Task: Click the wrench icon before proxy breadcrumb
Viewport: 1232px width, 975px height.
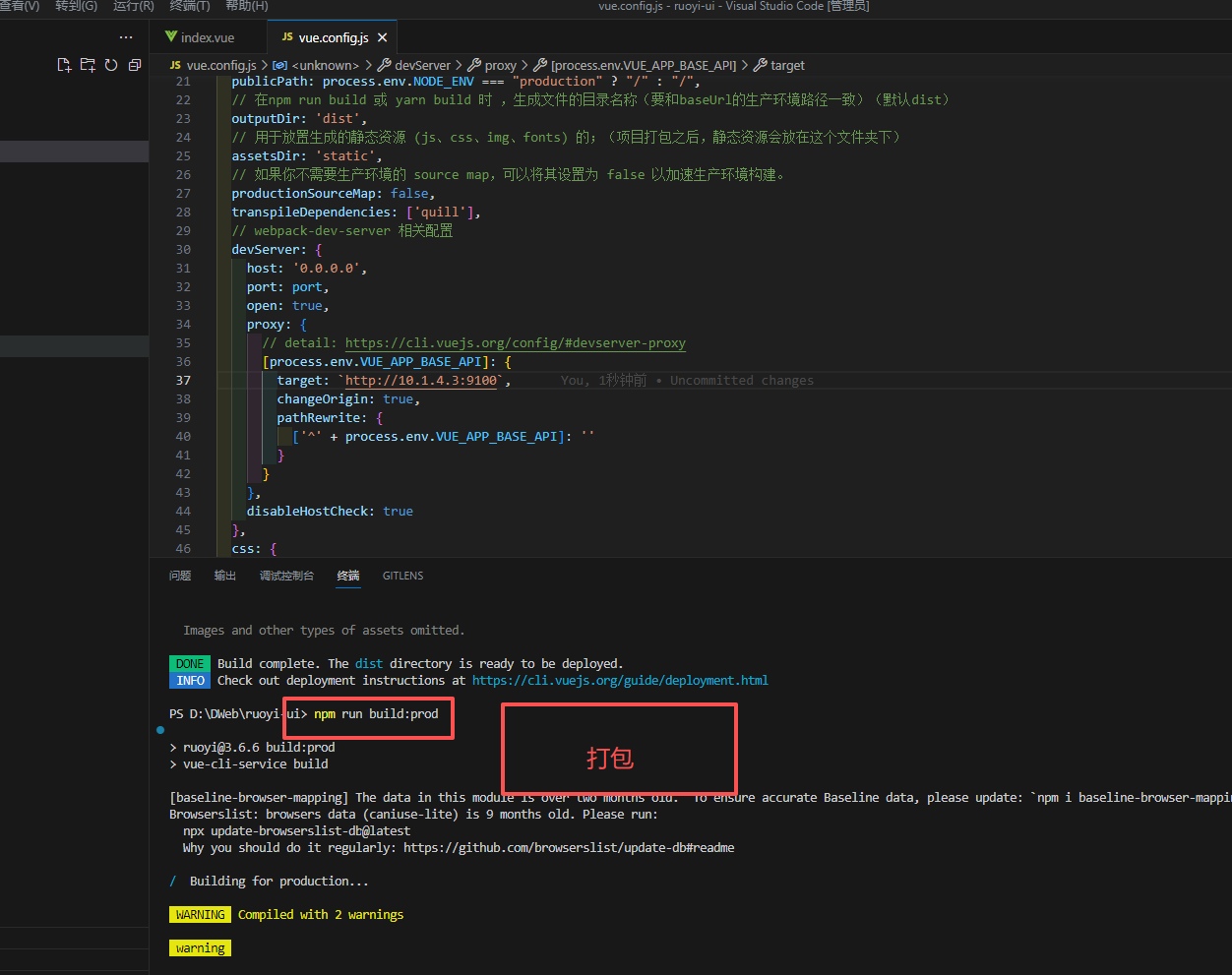Action: pyautogui.click(x=474, y=65)
